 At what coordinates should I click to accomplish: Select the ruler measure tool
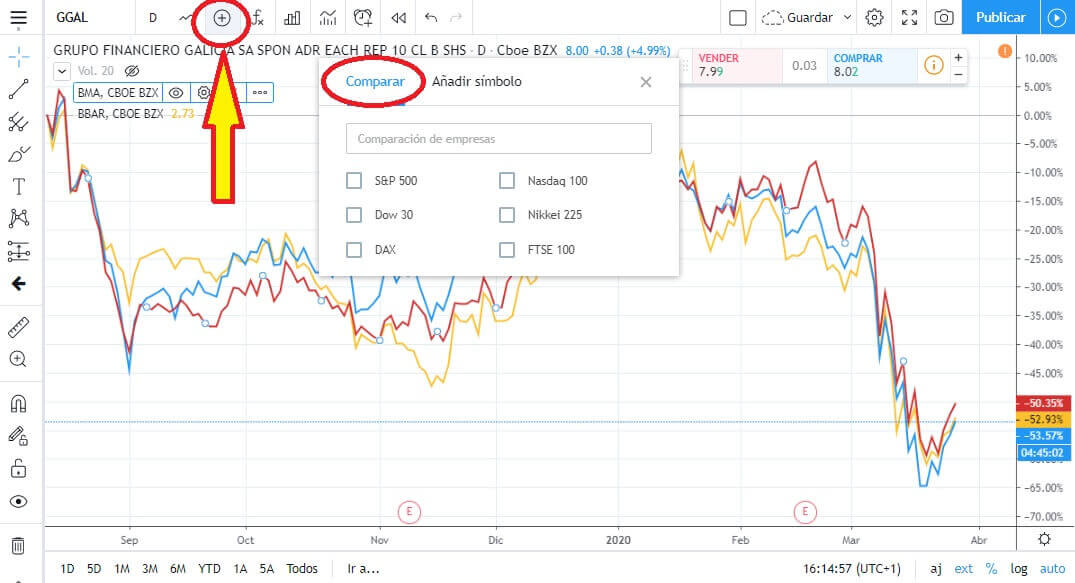18,327
